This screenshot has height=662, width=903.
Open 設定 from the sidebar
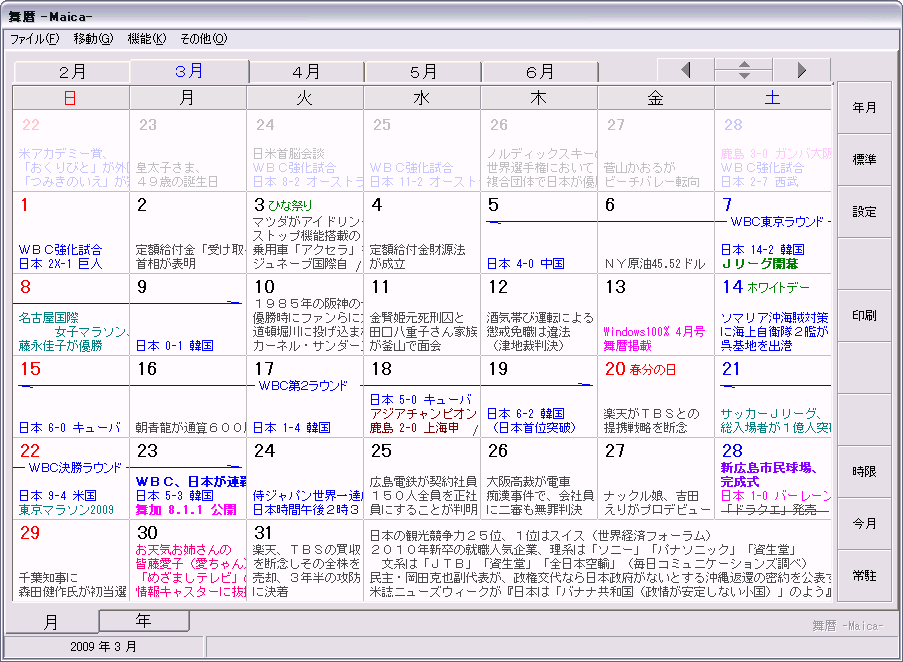tap(864, 212)
